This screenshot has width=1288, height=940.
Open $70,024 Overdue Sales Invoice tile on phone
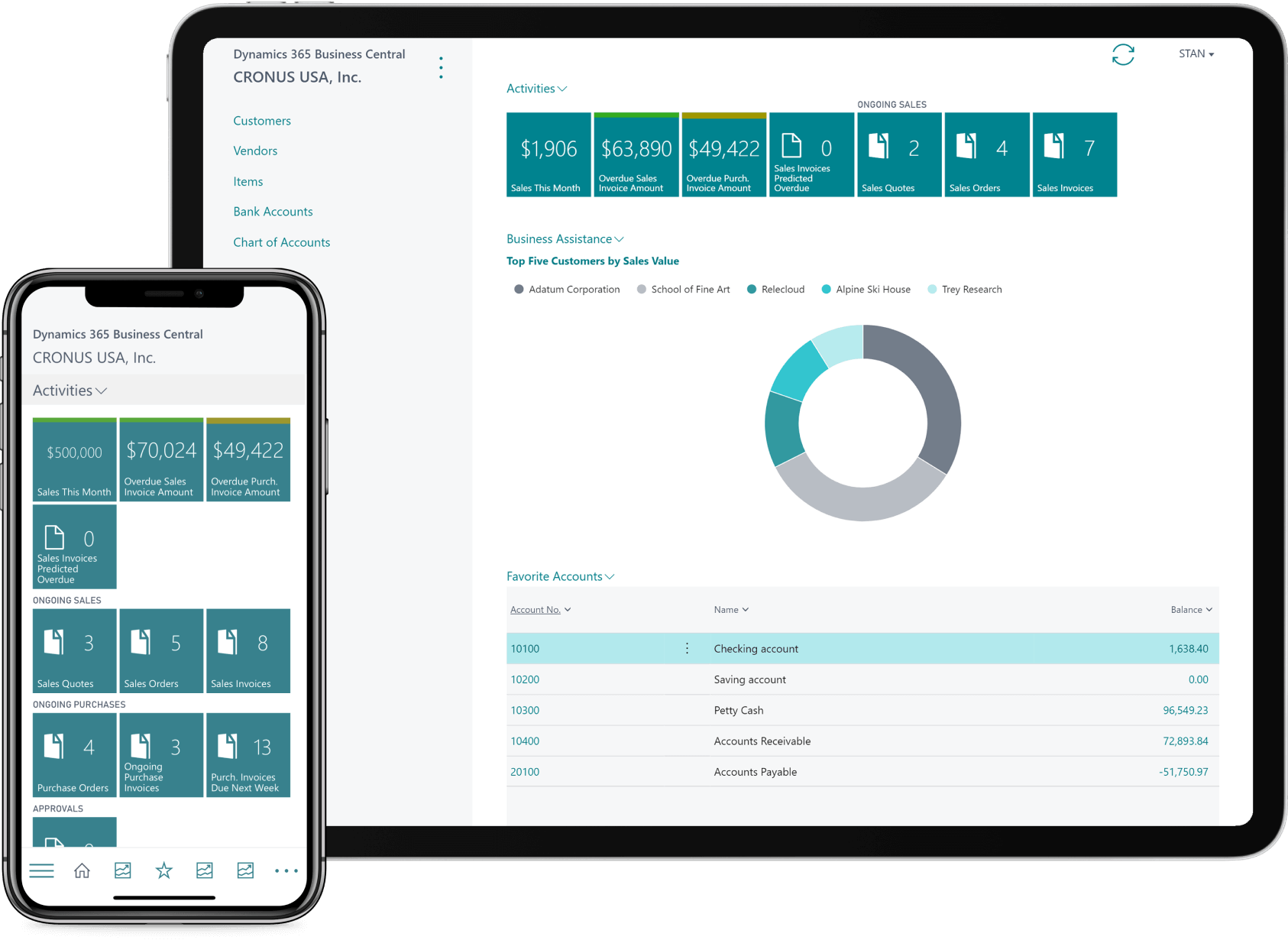pos(161,459)
